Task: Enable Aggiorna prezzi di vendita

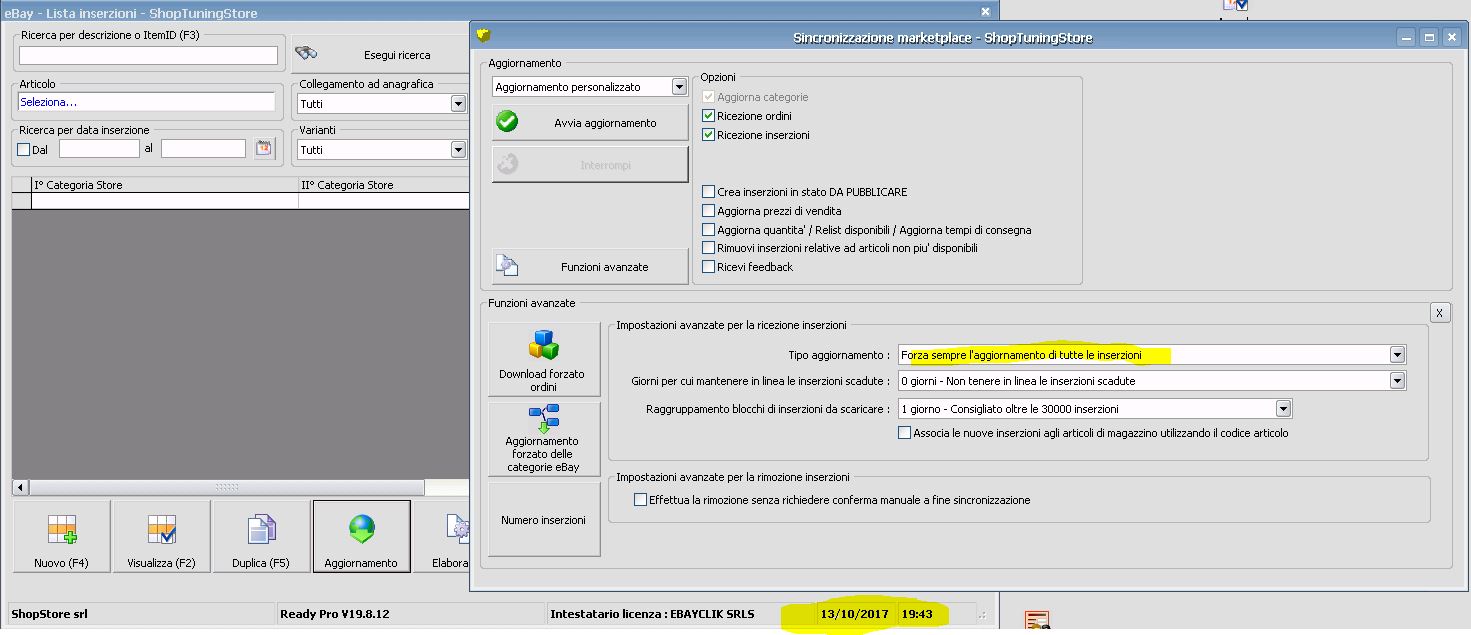Action: (709, 211)
